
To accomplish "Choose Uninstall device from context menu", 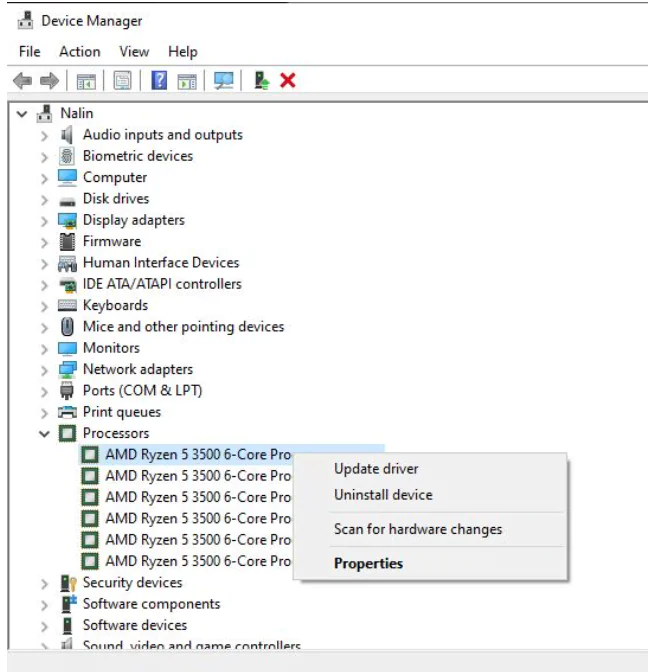I will pyautogui.click(x=383, y=495).
